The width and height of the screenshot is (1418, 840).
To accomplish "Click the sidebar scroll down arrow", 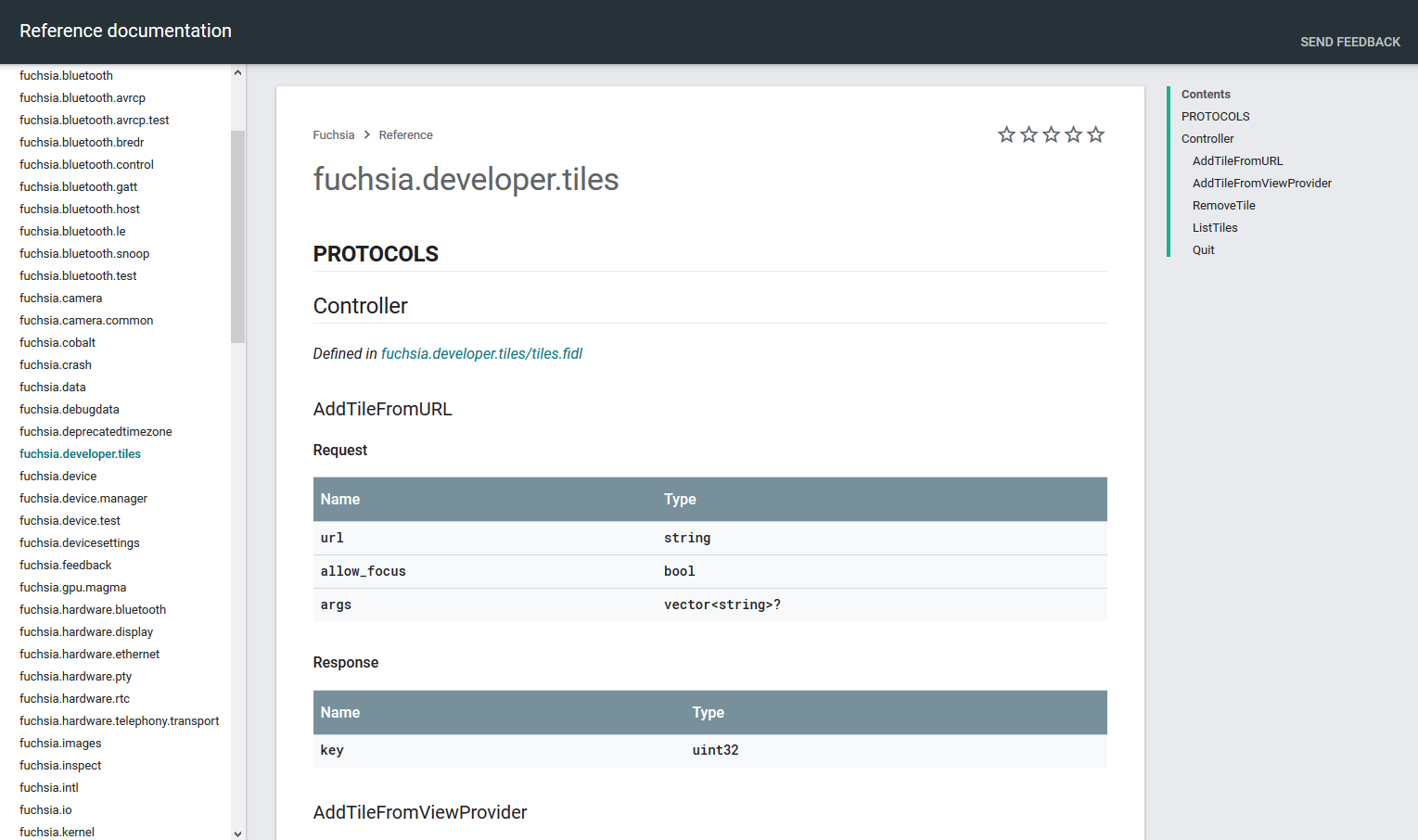I will 237,834.
